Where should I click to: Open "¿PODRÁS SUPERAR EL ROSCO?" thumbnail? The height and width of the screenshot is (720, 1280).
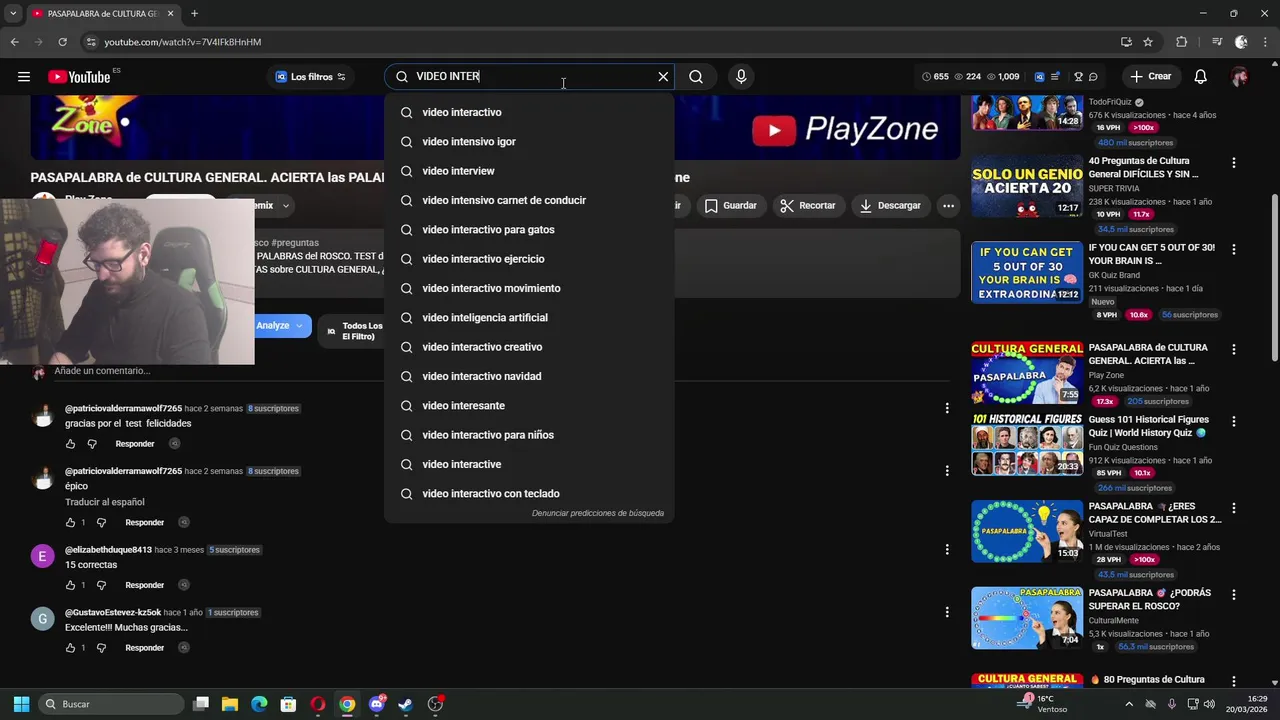pos(1027,618)
